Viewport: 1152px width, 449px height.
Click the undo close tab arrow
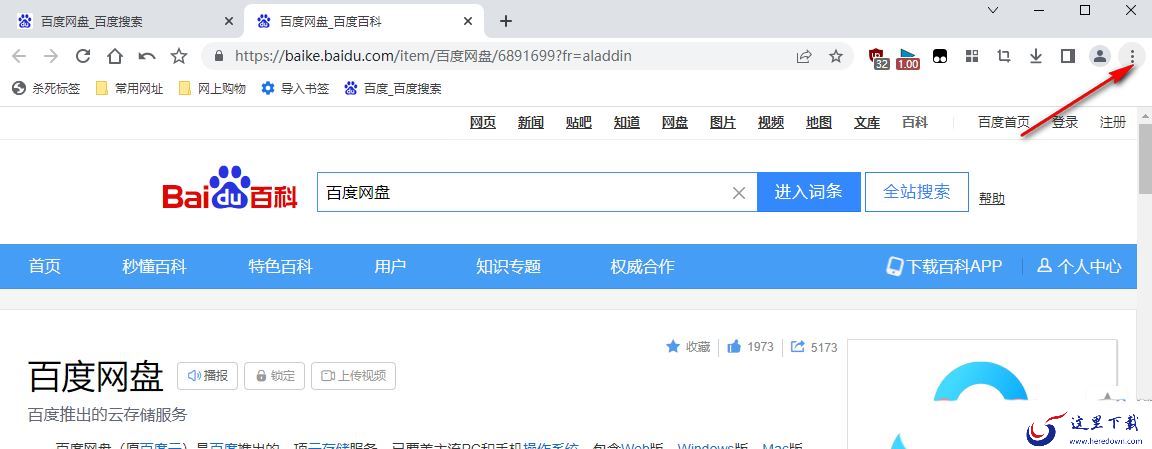click(147, 56)
